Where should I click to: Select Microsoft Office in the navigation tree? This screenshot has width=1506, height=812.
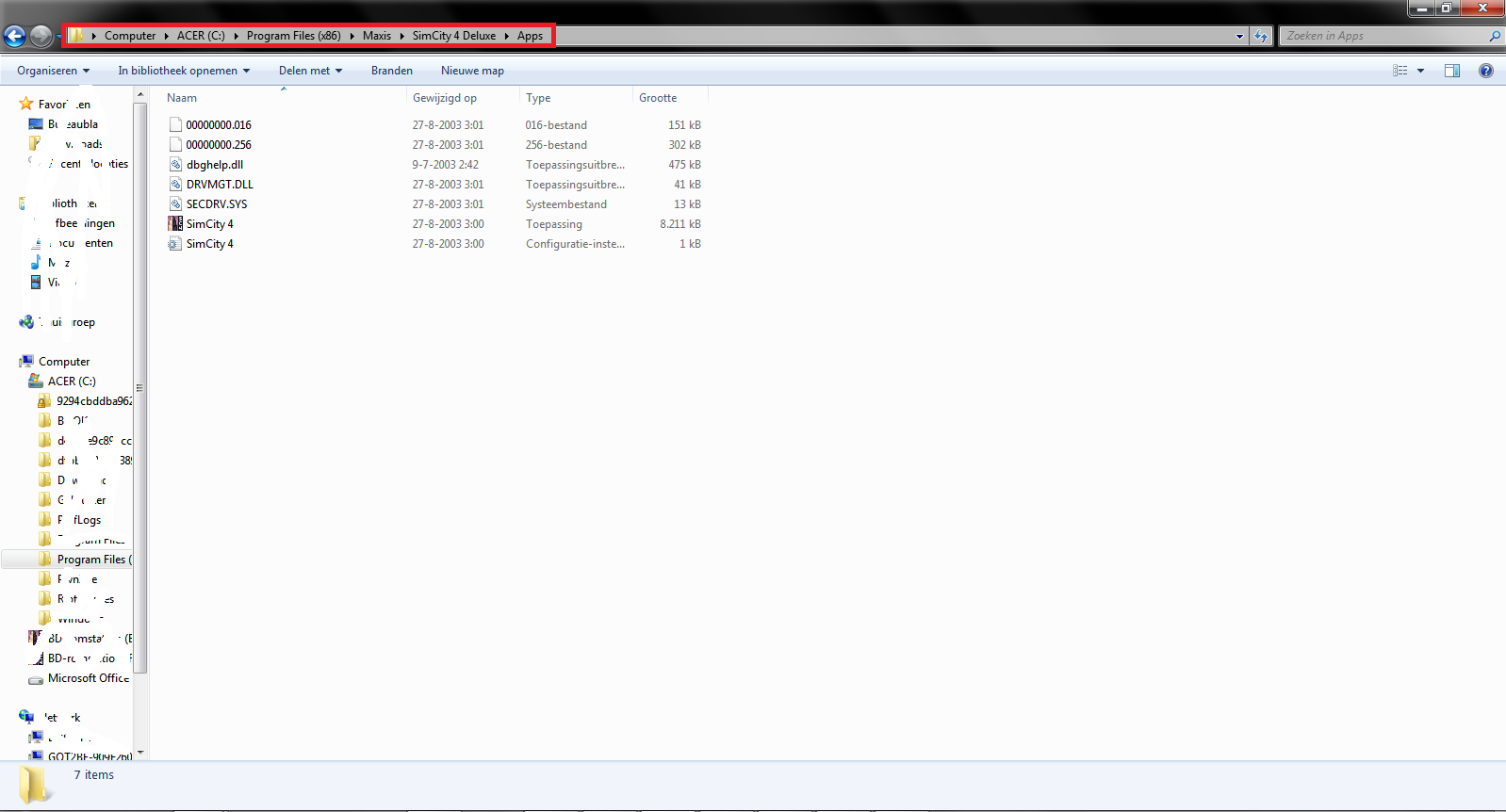point(89,678)
